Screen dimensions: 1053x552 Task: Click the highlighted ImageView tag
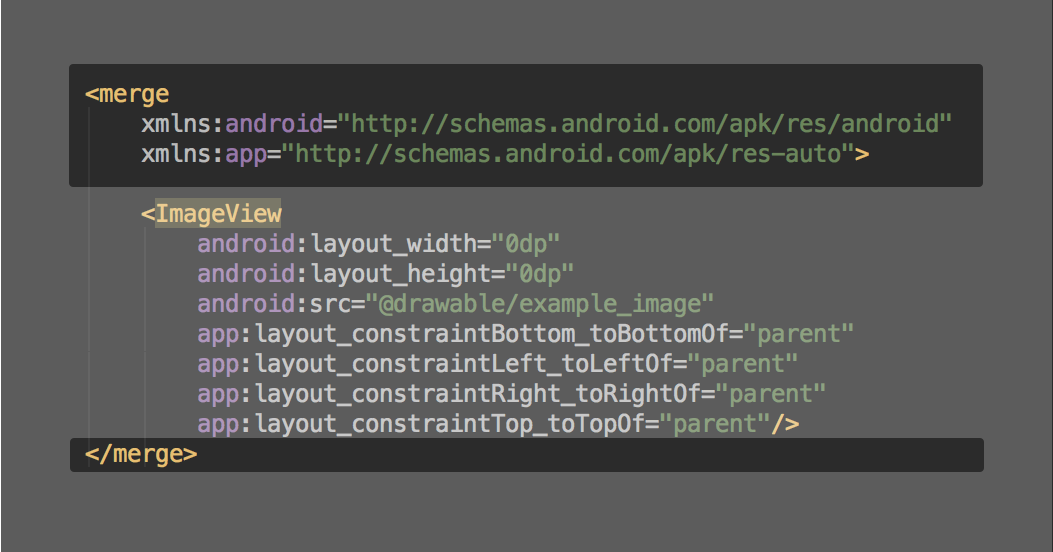(218, 214)
